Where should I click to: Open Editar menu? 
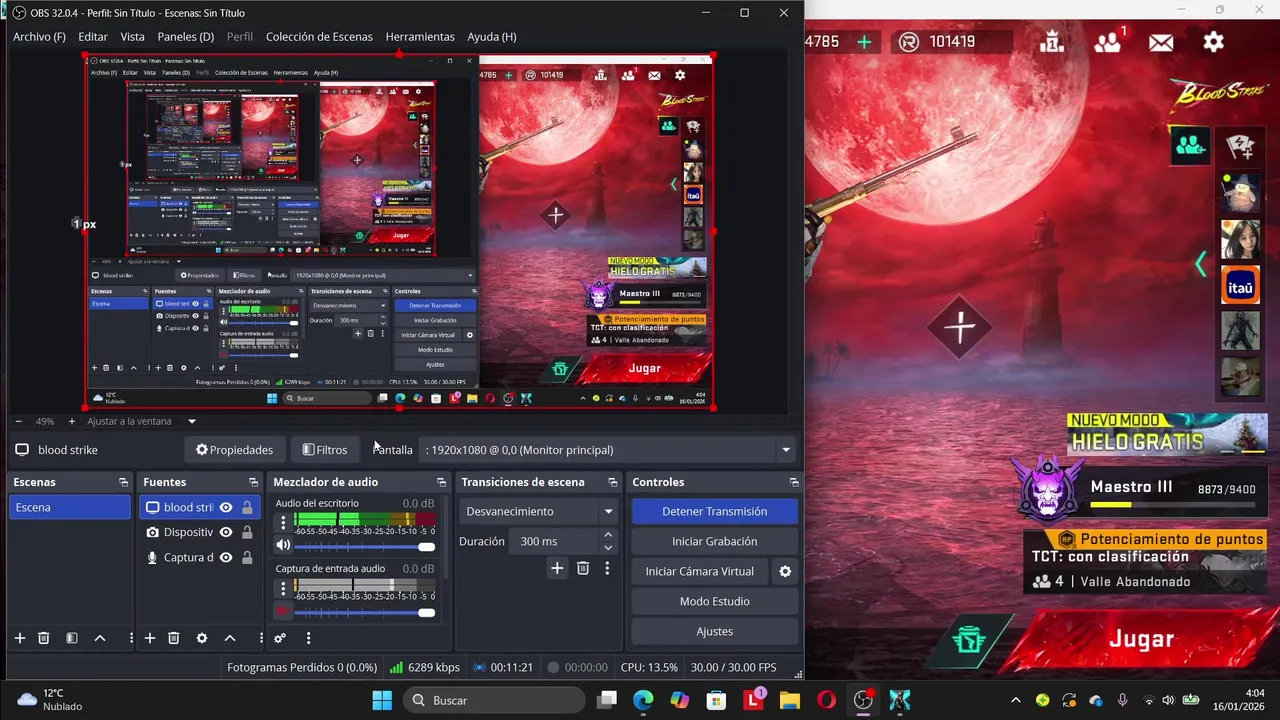pyautogui.click(x=93, y=36)
